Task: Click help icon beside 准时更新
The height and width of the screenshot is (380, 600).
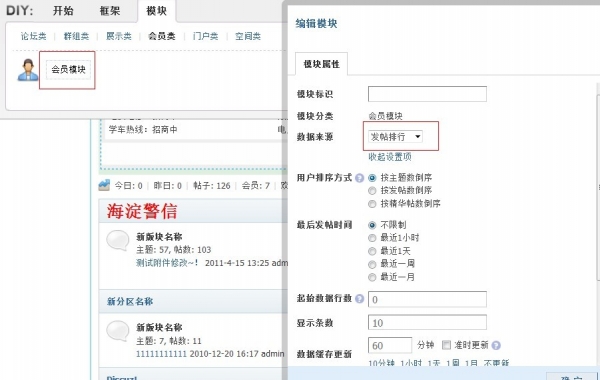Action: click(496, 345)
